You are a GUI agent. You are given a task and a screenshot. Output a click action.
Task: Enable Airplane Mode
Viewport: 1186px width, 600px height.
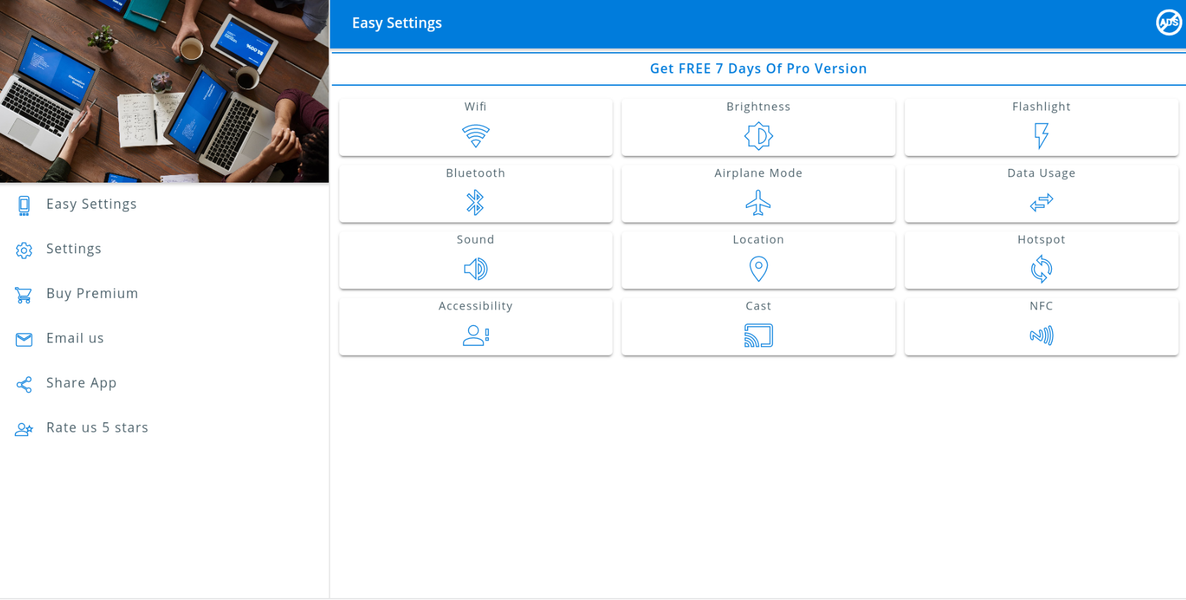tap(758, 203)
